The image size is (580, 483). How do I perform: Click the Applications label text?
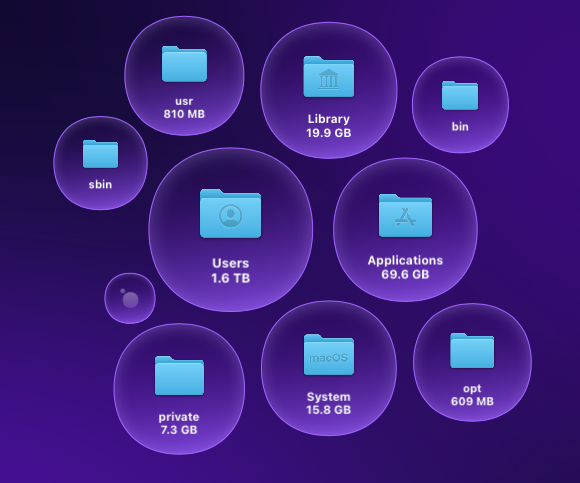click(x=405, y=260)
